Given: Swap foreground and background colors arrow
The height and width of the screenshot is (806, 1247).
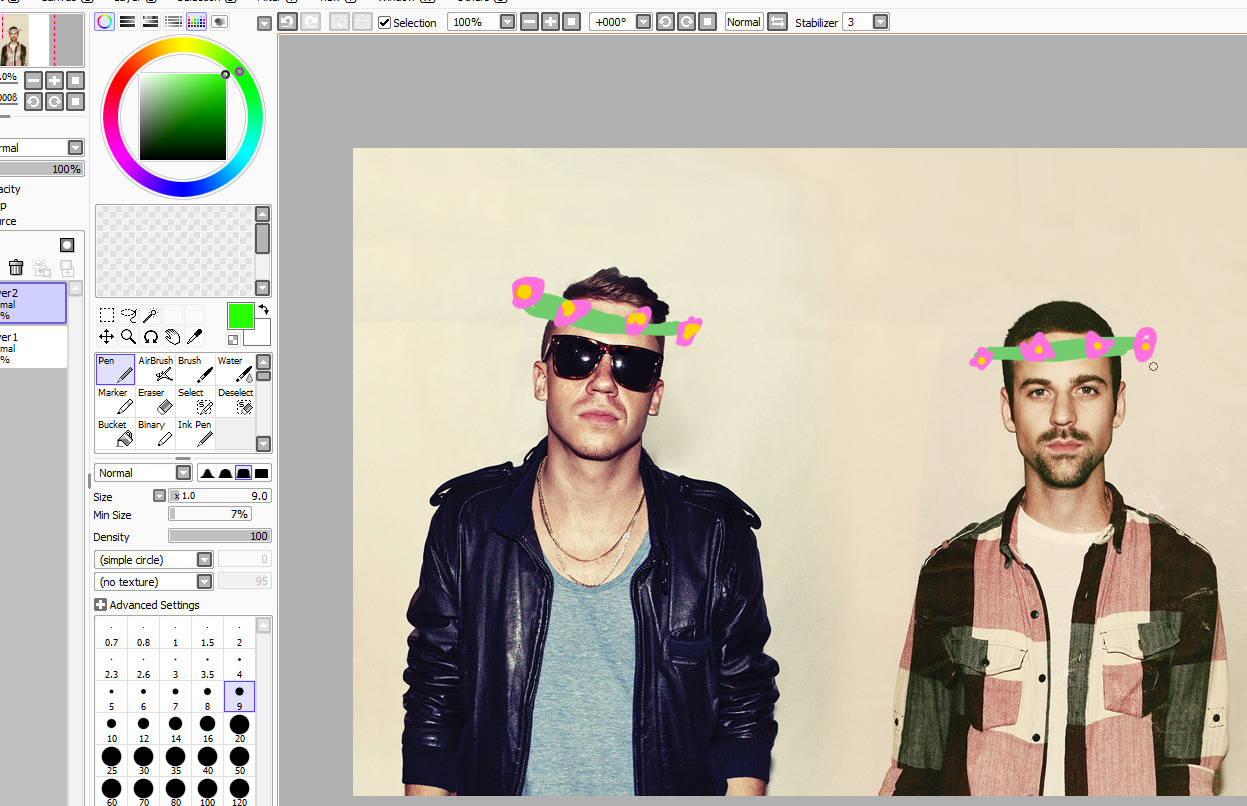Looking at the screenshot, I should click(263, 310).
